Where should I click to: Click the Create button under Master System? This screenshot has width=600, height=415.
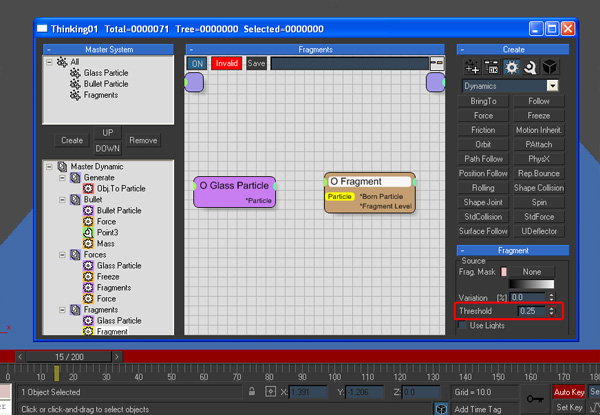click(x=72, y=140)
